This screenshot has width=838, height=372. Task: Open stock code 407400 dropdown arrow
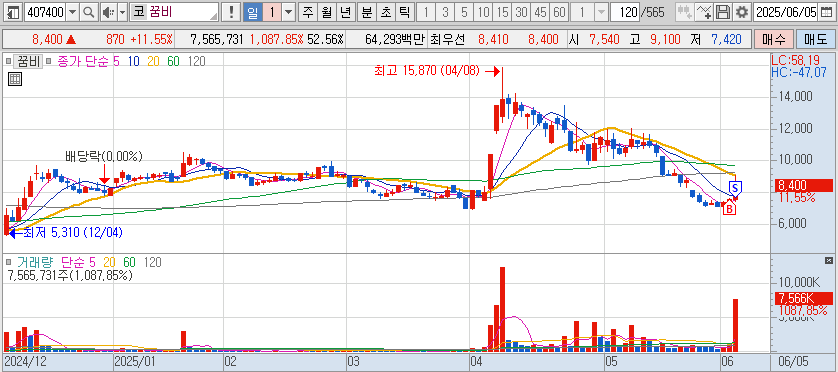pos(72,12)
